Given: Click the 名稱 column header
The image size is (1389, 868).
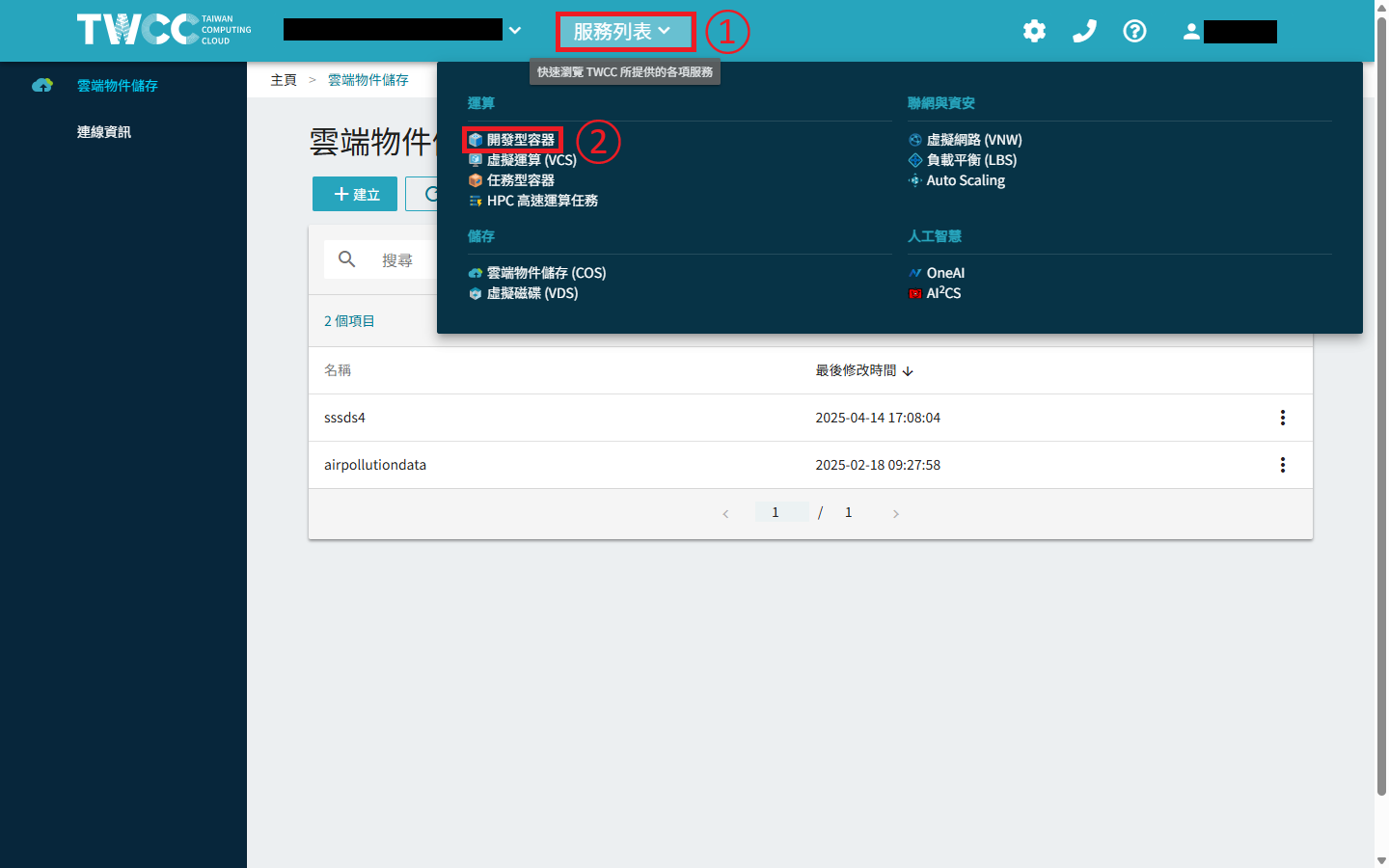Looking at the screenshot, I should pyautogui.click(x=338, y=370).
